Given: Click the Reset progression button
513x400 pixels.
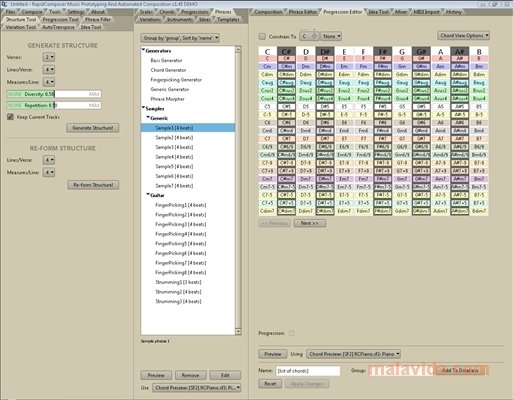Looking at the screenshot, I should tap(270, 384).
